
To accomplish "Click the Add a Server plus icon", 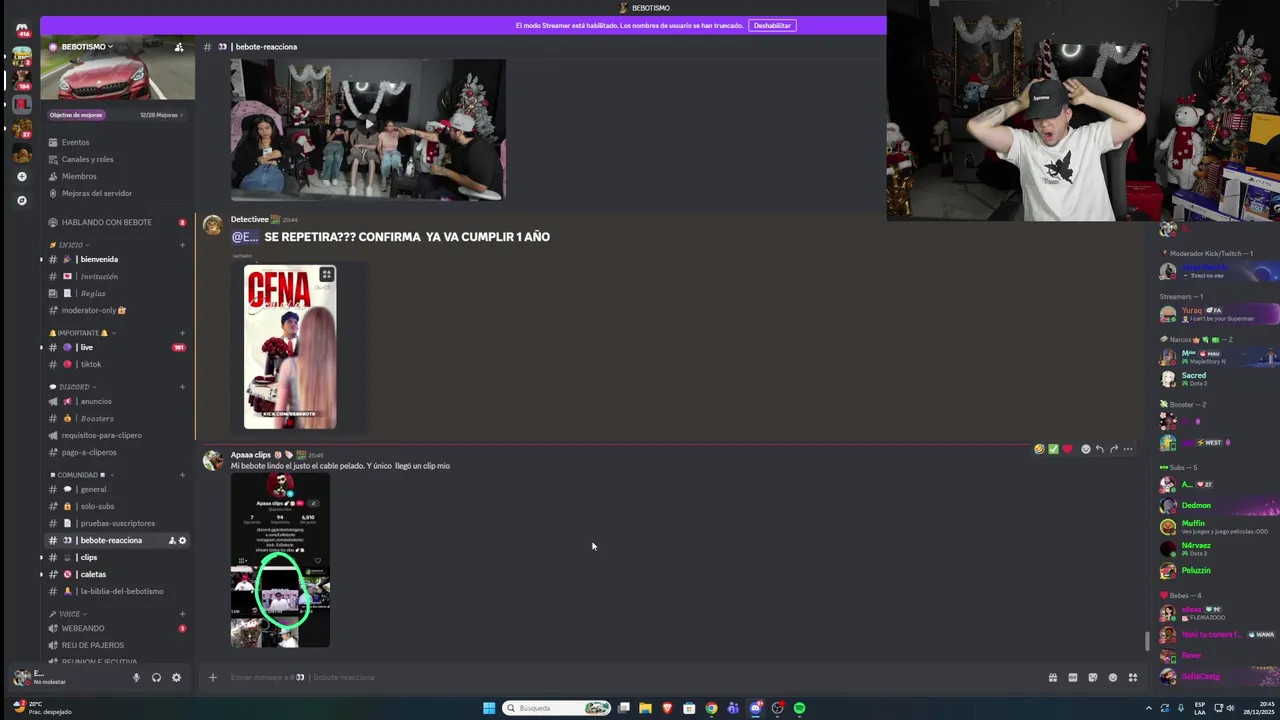I will click(22, 177).
